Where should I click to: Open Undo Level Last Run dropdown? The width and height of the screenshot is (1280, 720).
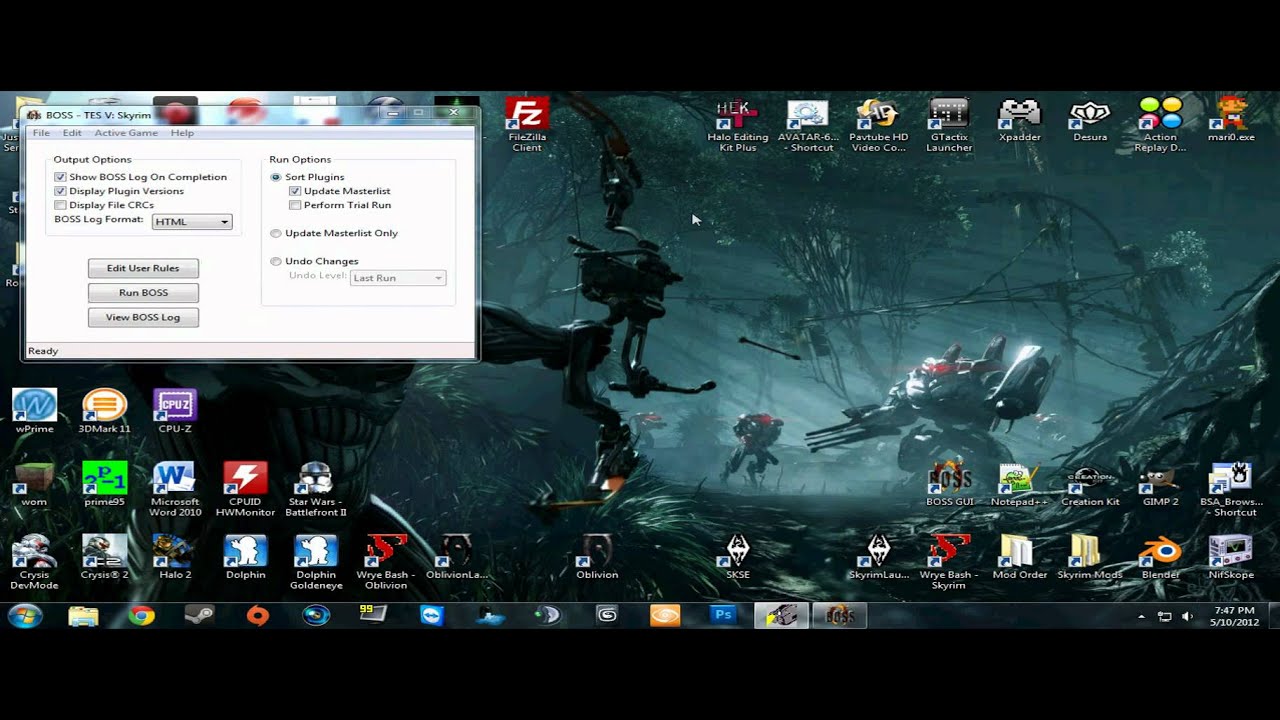pyautogui.click(x=398, y=278)
